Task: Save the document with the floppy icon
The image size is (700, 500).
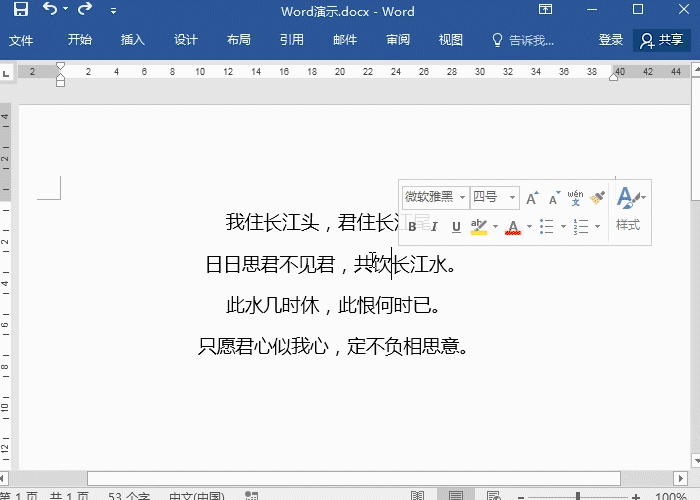Action: [x=21, y=9]
